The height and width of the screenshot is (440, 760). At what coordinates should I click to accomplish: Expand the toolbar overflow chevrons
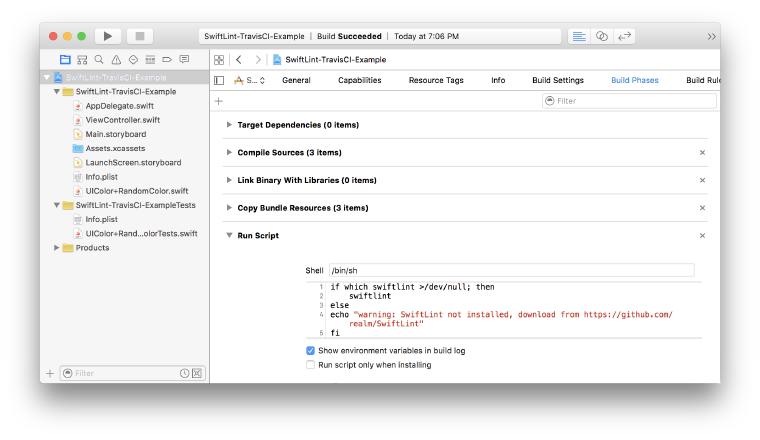tap(711, 37)
